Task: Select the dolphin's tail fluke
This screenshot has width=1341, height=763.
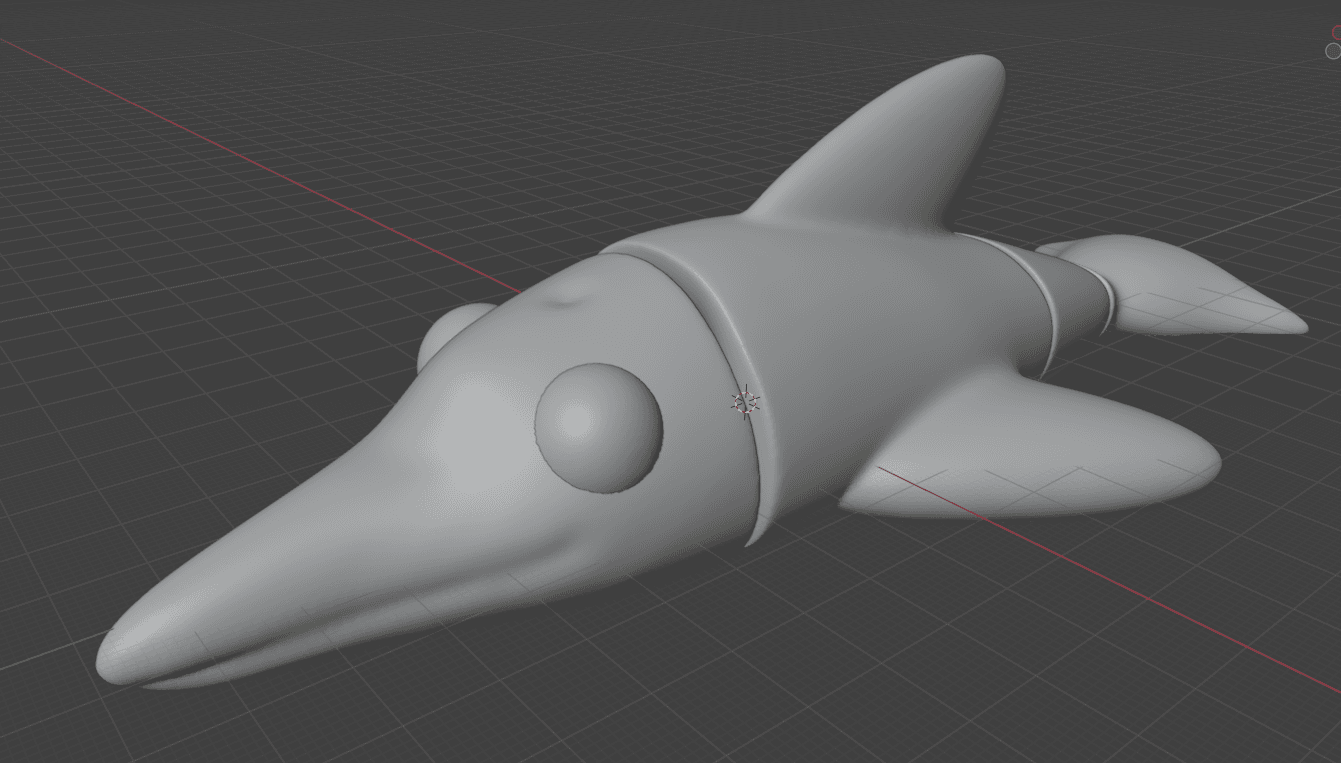Action: pyautogui.click(x=1180, y=285)
